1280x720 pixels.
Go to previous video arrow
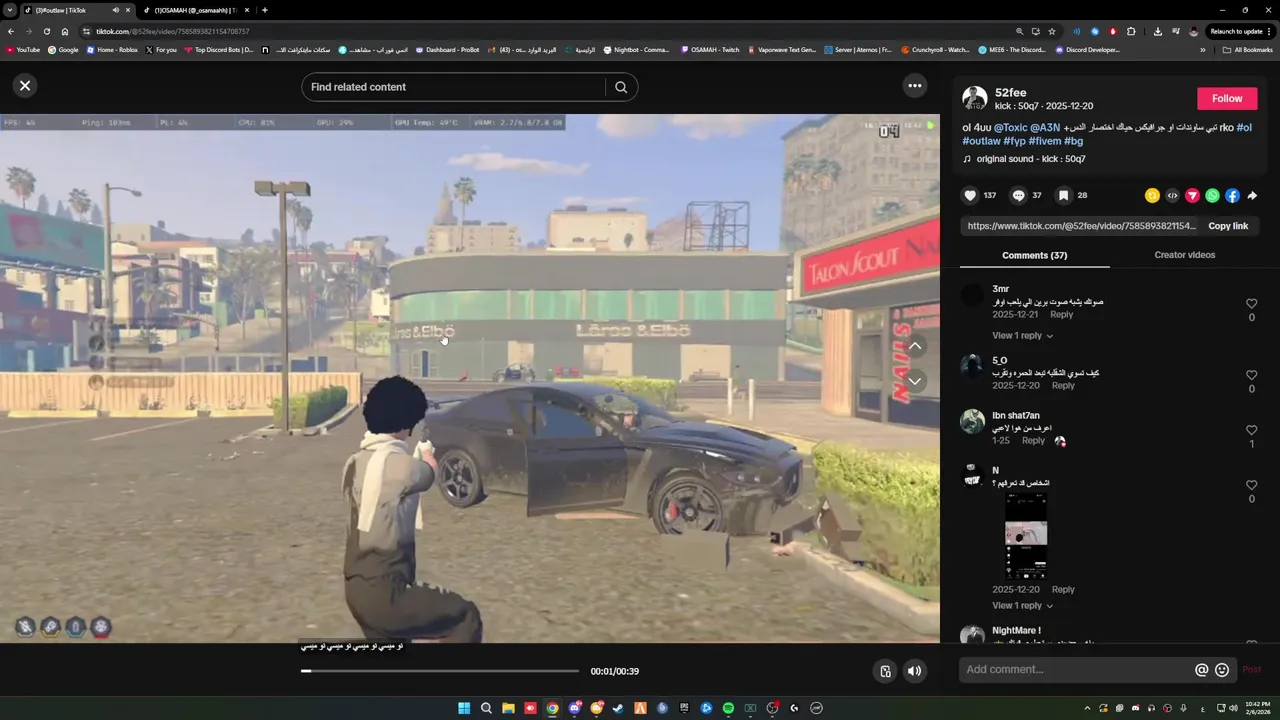point(914,346)
